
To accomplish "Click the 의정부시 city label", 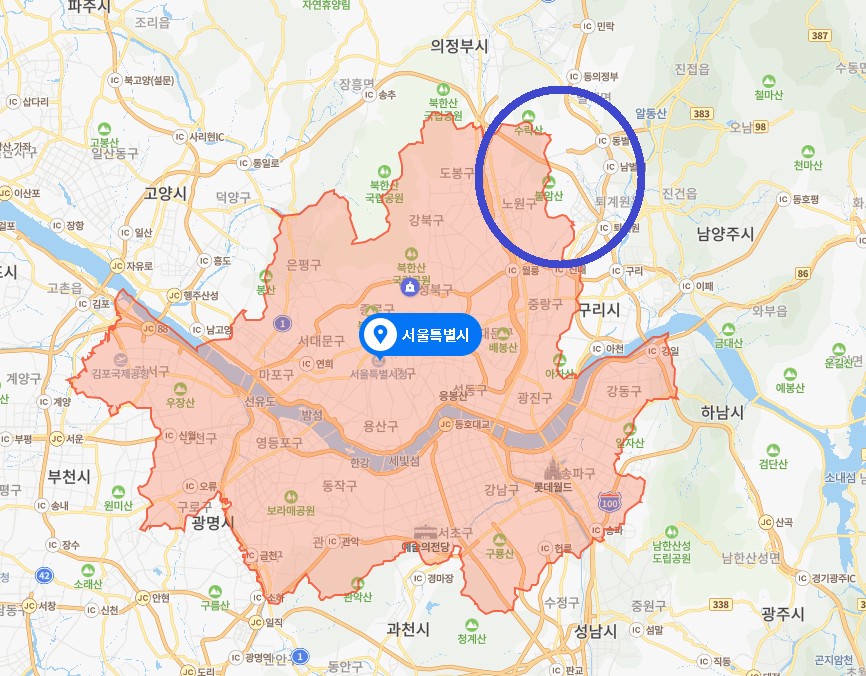I will tap(460, 46).
